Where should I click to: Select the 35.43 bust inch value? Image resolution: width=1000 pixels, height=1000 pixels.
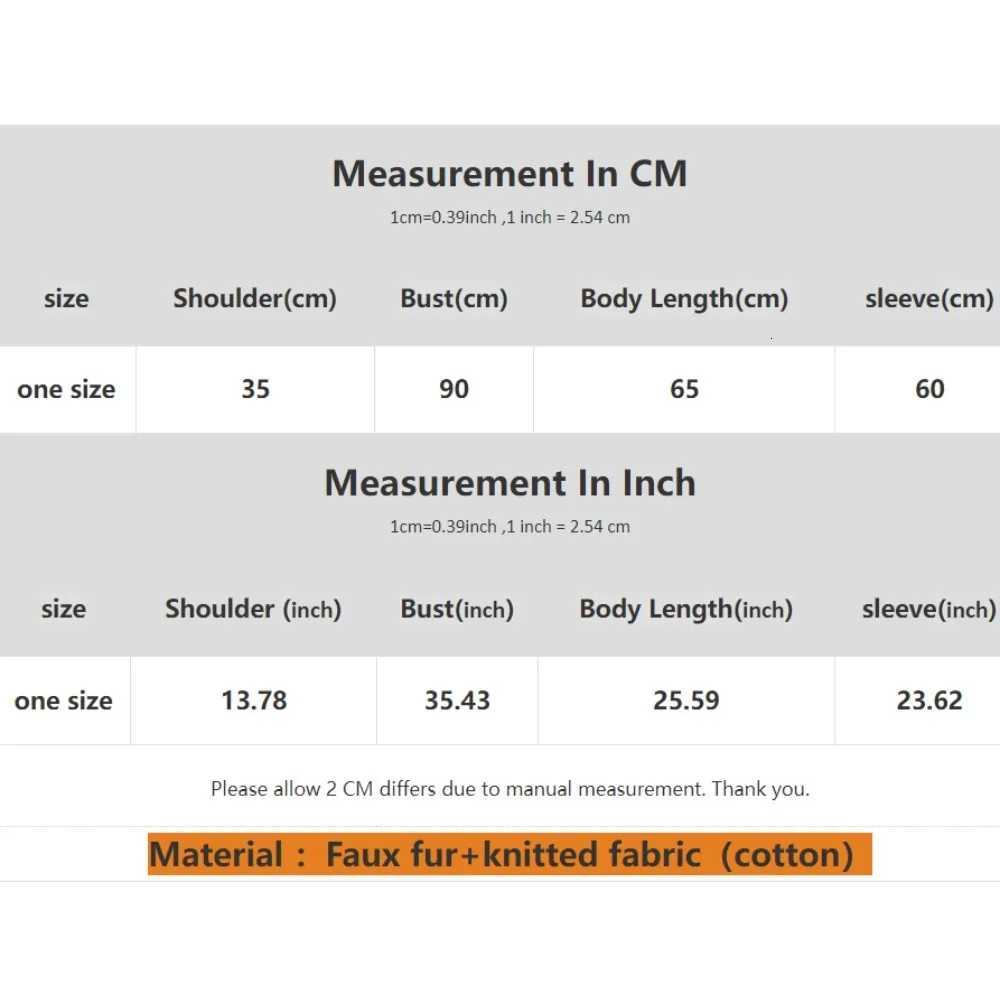[457, 700]
